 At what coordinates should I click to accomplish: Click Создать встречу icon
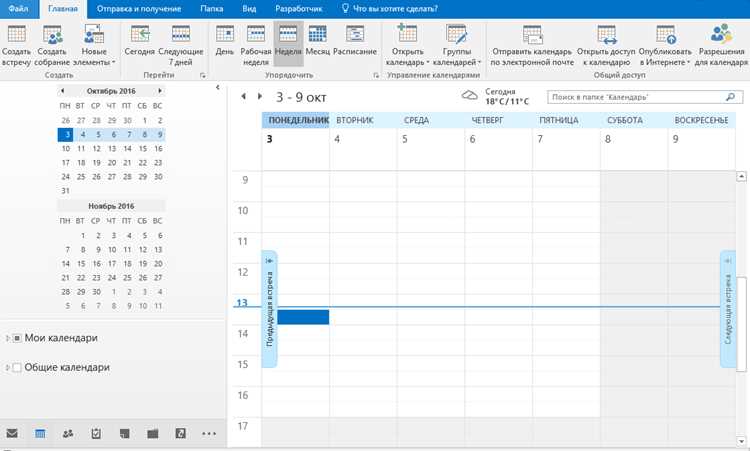(x=16, y=34)
